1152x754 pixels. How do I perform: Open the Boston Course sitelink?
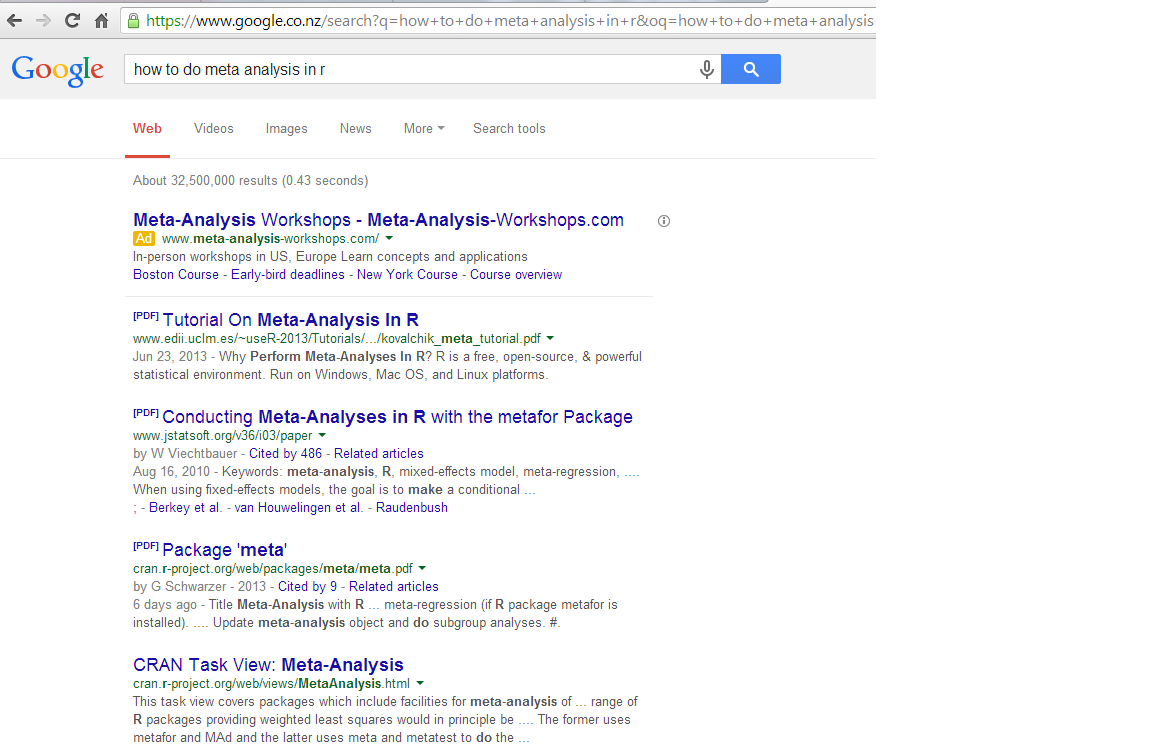coord(176,274)
